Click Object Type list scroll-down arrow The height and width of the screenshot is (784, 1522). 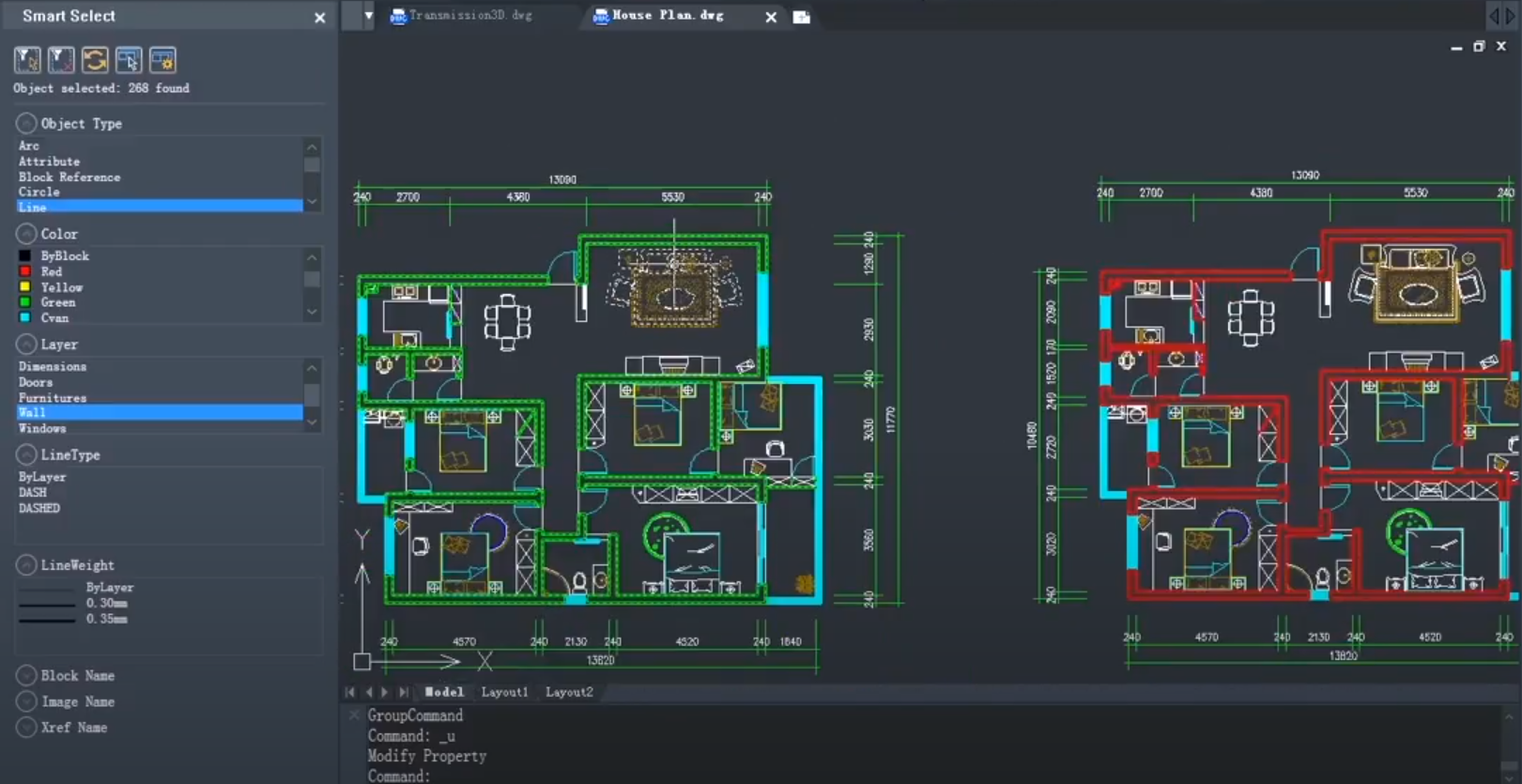[x=312, y=202]
